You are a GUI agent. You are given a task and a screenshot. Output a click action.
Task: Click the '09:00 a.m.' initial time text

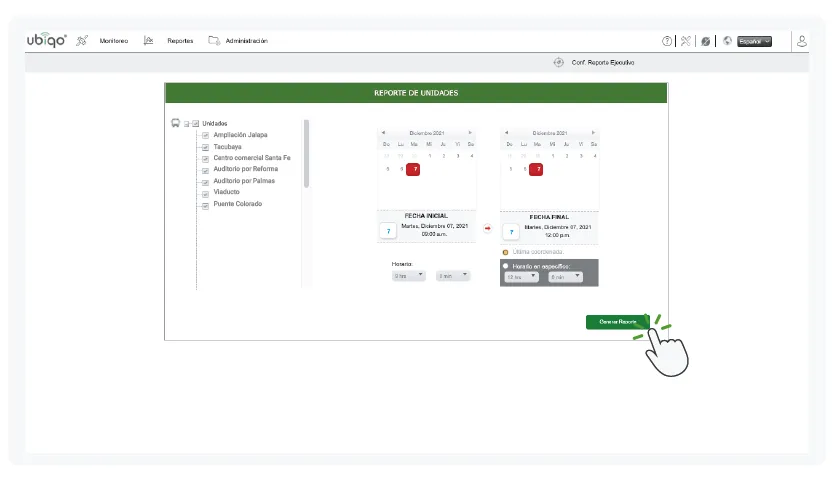[x=434, y=234]
